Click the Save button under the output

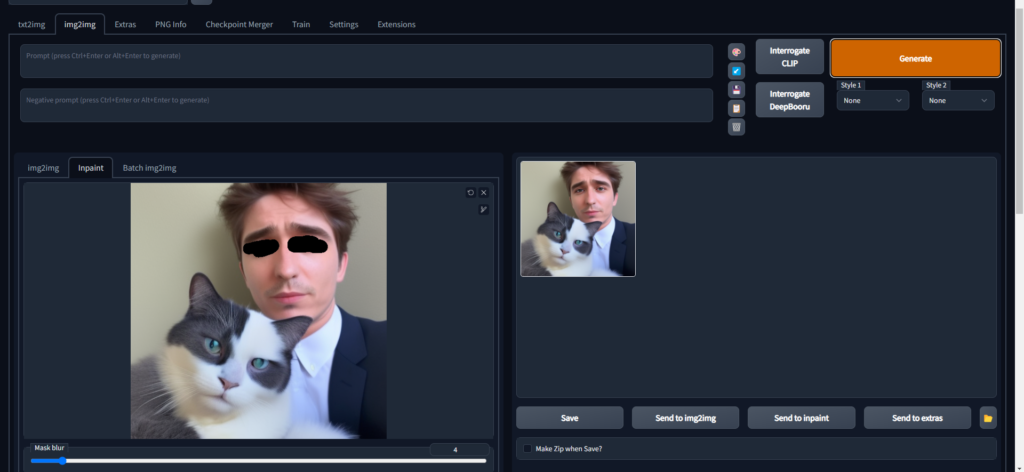click(569, 418)
